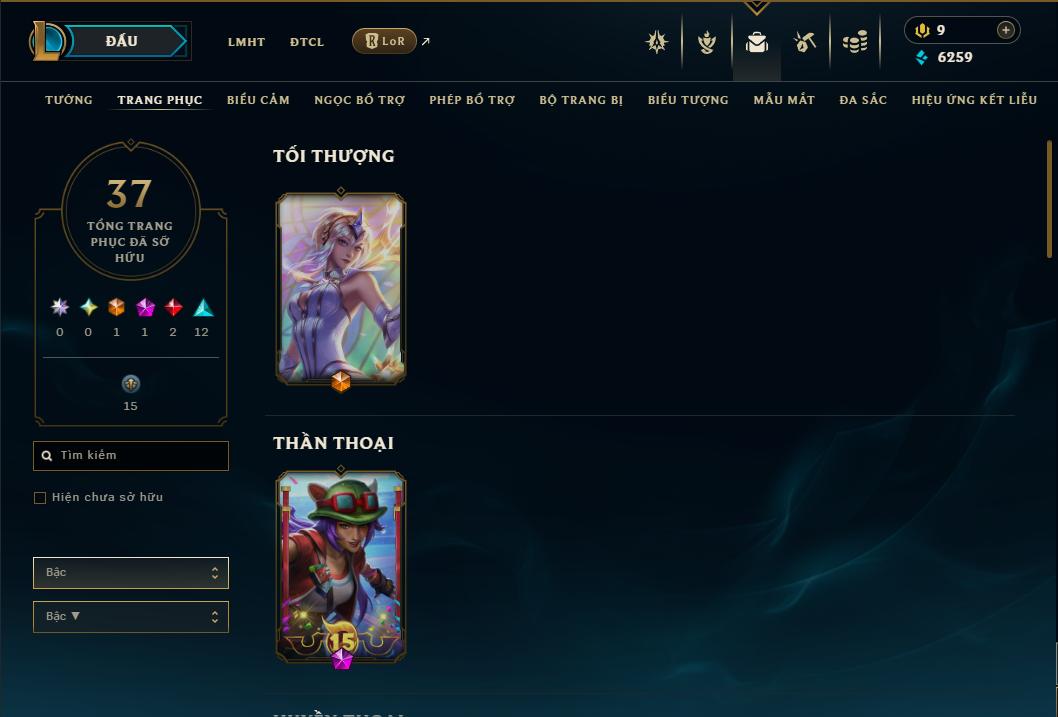Launch LoR via its link button
The width and height of the screenshot is (1058, 717).
click(x=384, y=41)
